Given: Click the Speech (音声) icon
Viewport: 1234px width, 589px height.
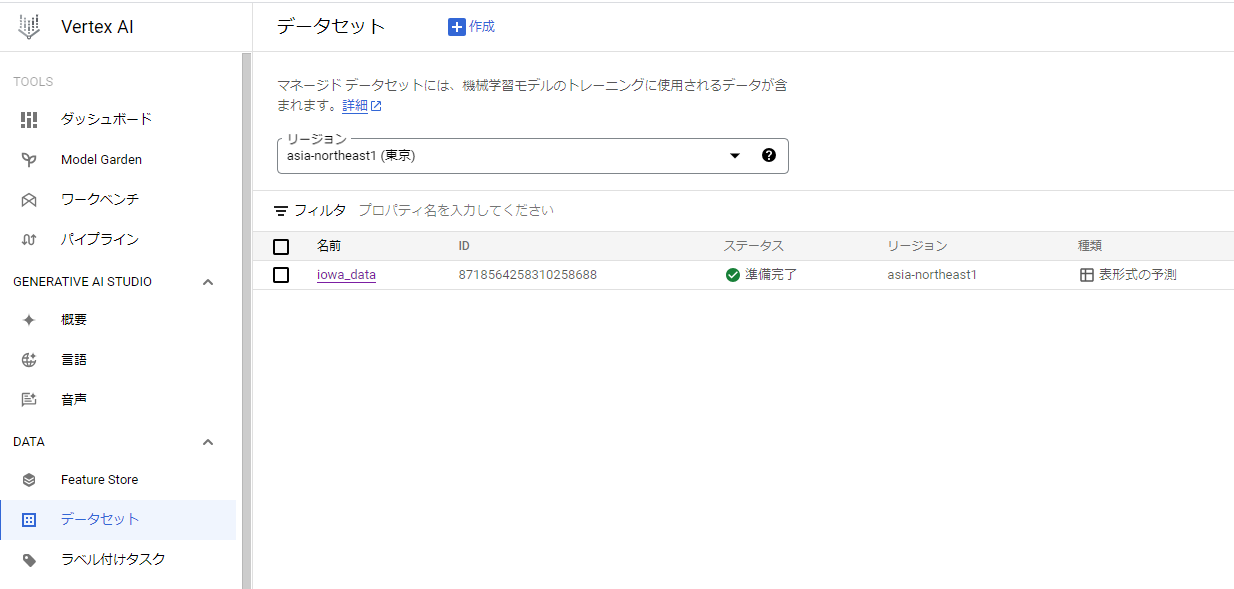Looking at the screenshot, I should (x=29, y=400).
